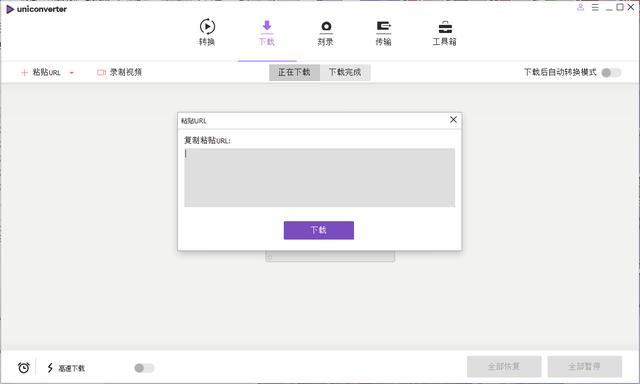Open the 传输 (Transfer) section
This screenshot has height=384, width=640.
coord(383,32)
